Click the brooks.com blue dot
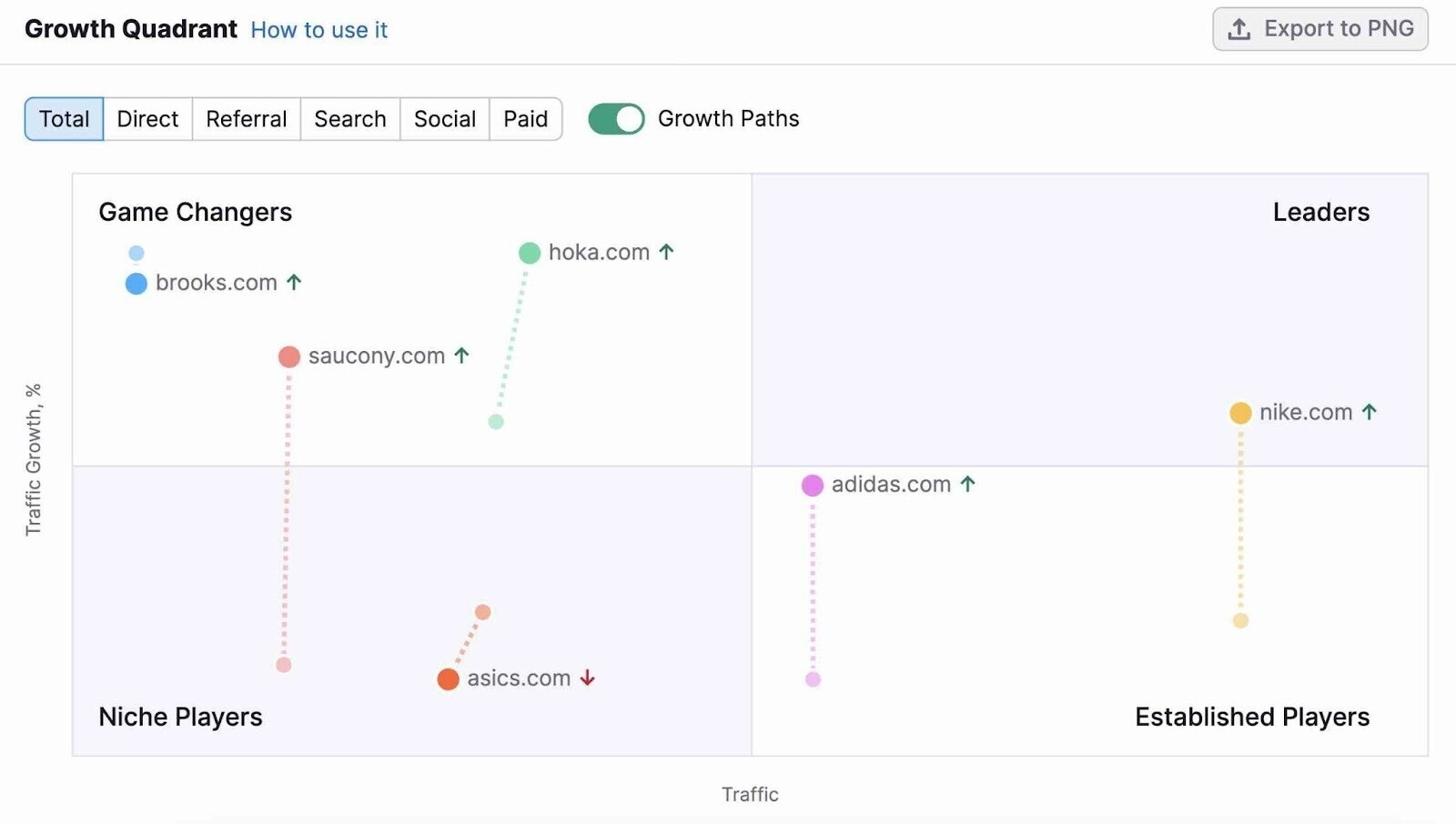 tap(136, 283)
